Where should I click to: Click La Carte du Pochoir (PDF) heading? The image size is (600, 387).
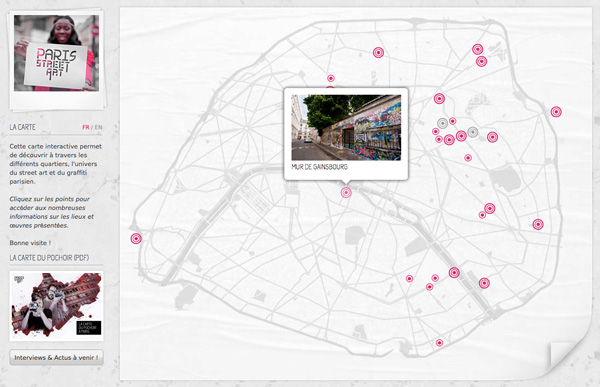(x=49, y=258)
